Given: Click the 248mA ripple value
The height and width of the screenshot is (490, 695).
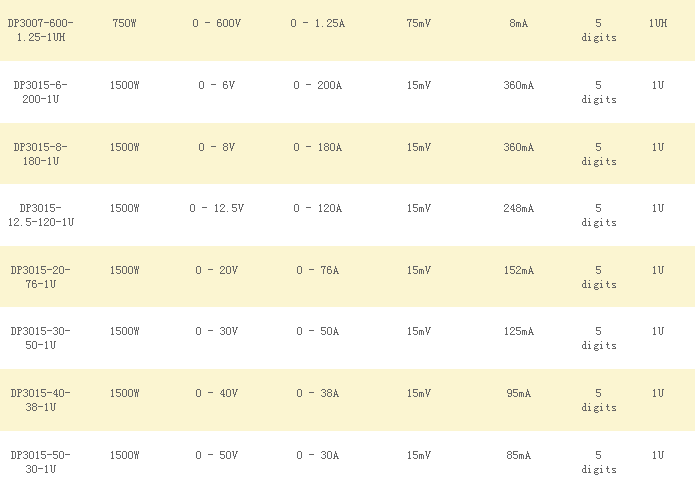Looking at the screenshot, I should [x=518, y=208].
